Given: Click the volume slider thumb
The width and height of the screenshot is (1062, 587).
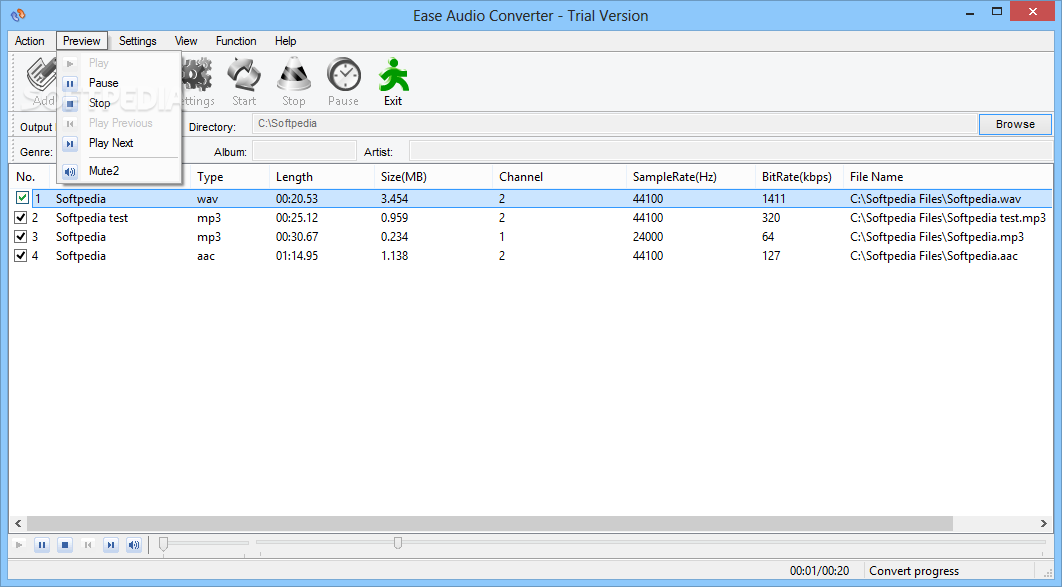Looking at the screenshot, I should [163, 544].
